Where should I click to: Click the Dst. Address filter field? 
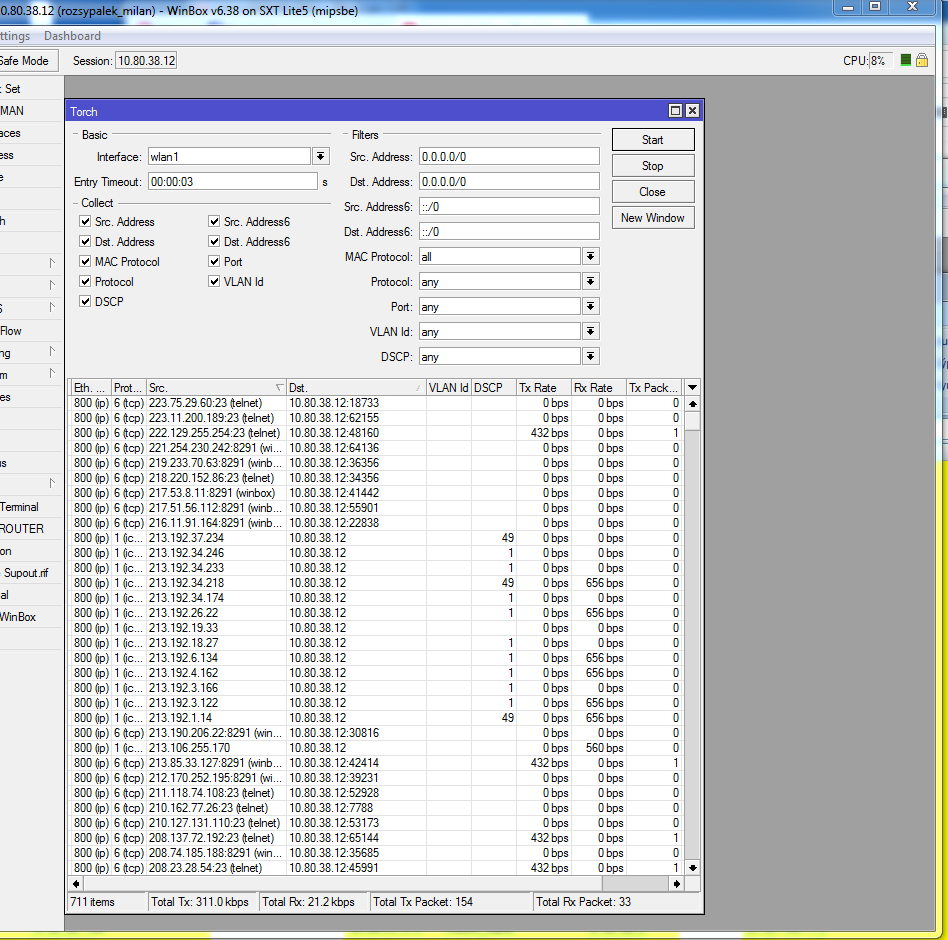click(x=509, y=181)
